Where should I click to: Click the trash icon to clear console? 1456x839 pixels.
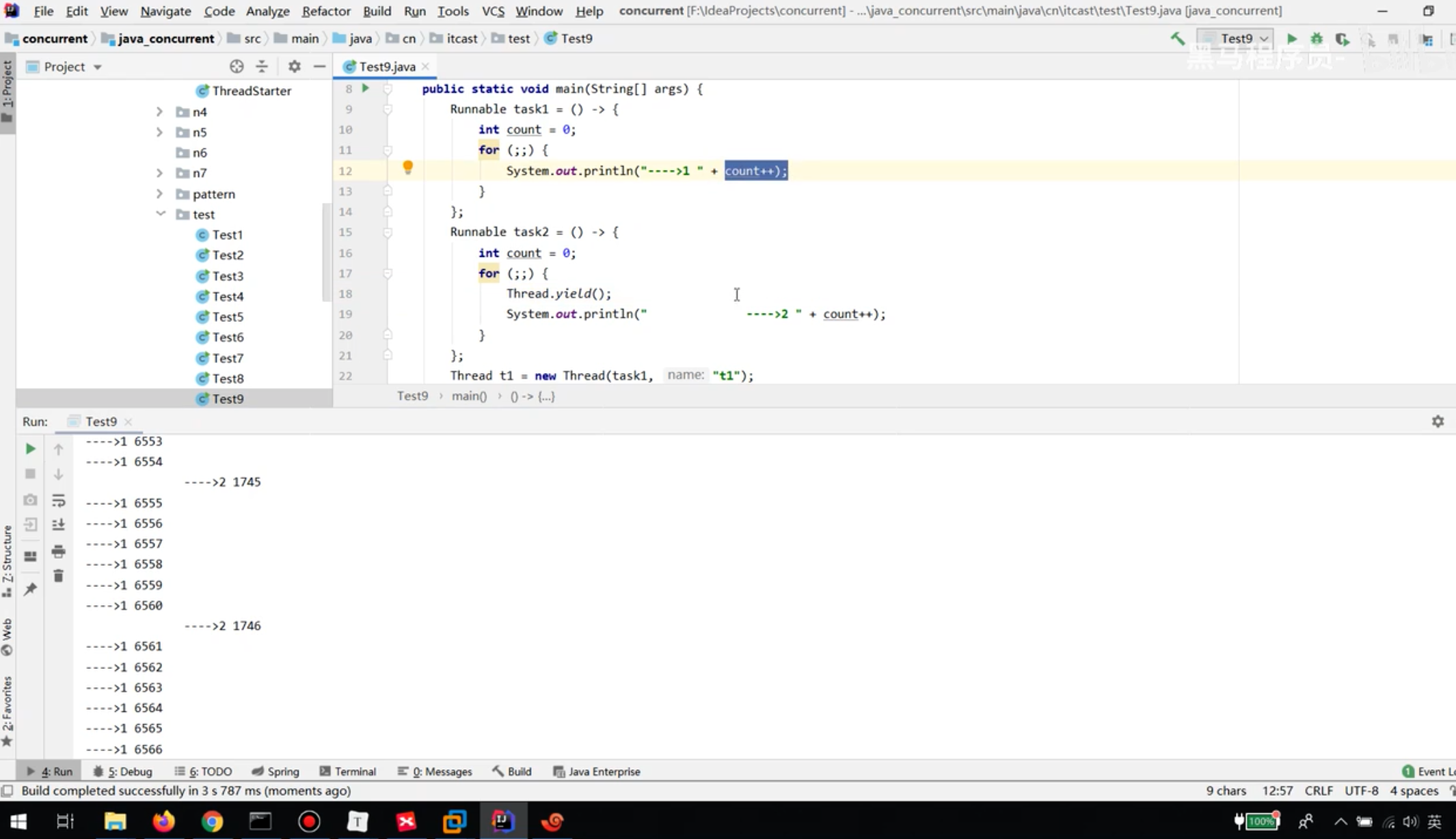[x=58, y=576]
